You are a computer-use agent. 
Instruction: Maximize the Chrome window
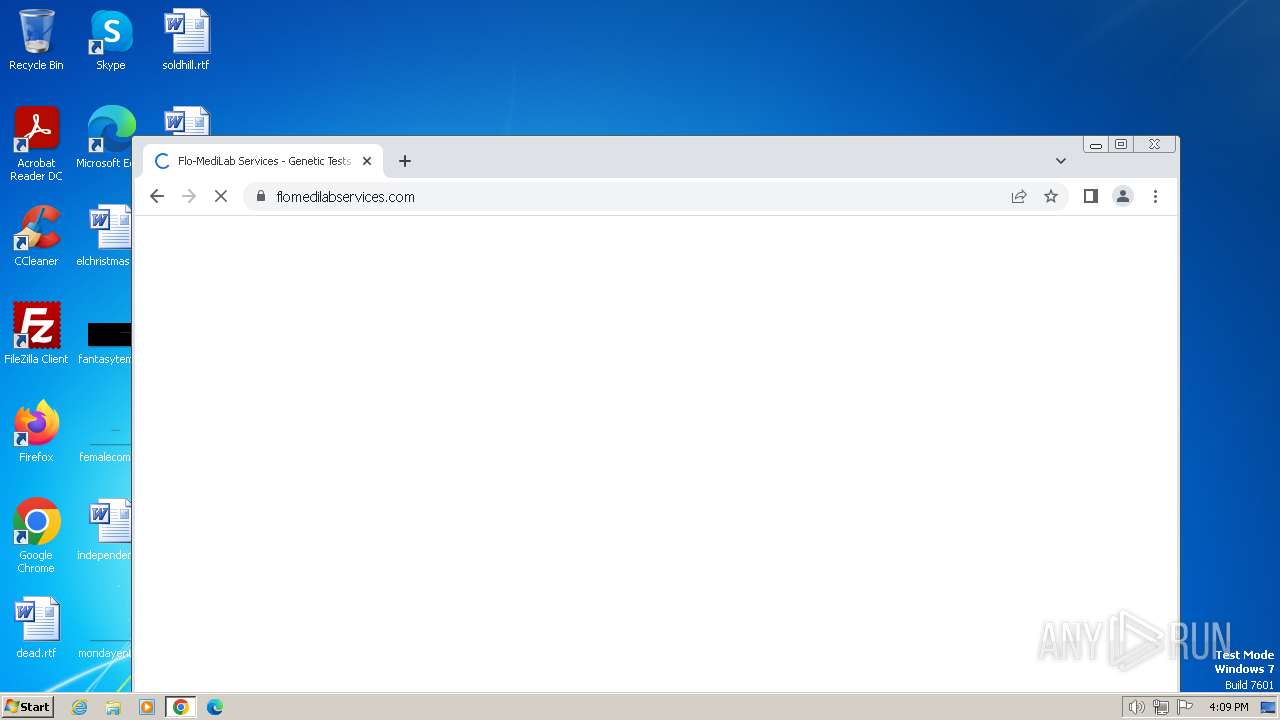1121,145
